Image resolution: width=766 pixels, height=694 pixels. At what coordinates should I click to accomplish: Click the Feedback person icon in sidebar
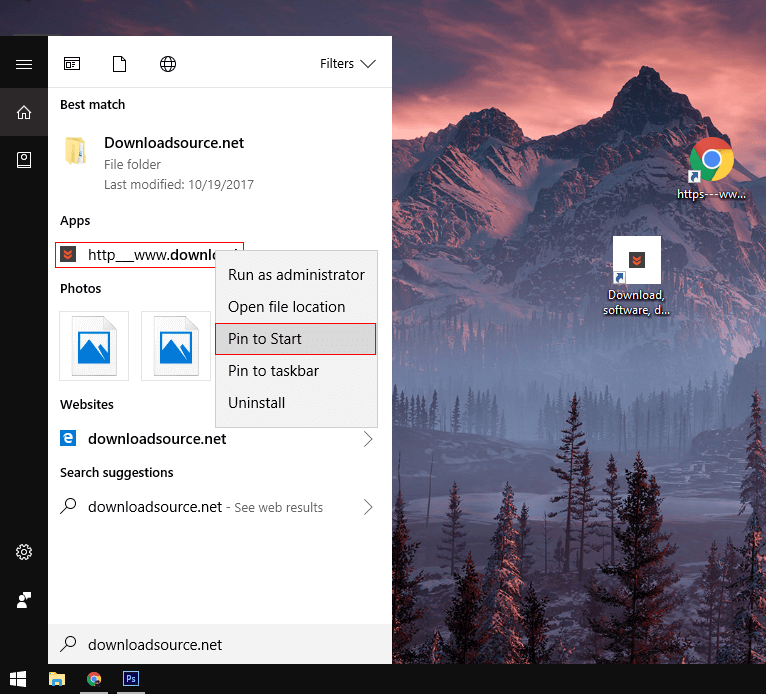click(x=24, y=600)
